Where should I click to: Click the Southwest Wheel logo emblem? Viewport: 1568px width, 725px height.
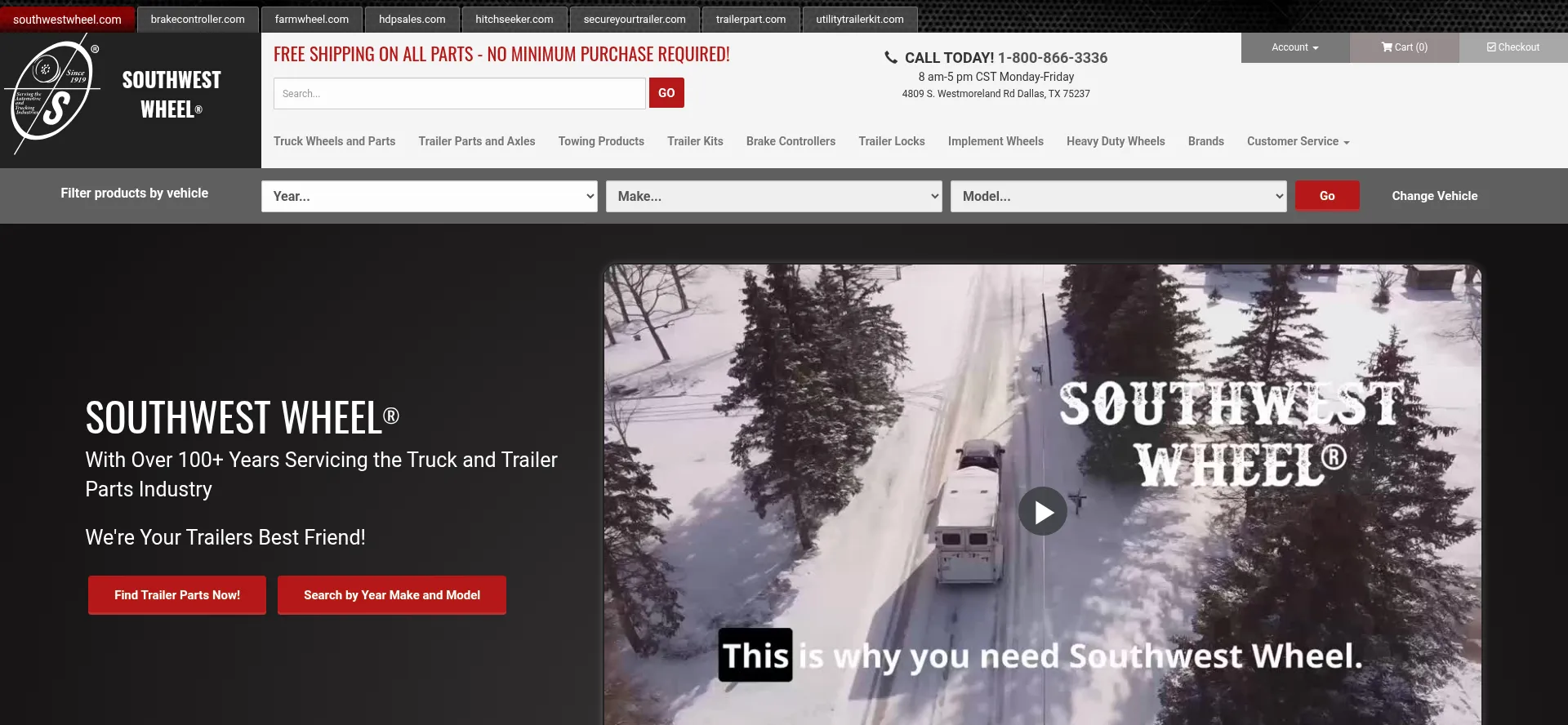(52, 93)
